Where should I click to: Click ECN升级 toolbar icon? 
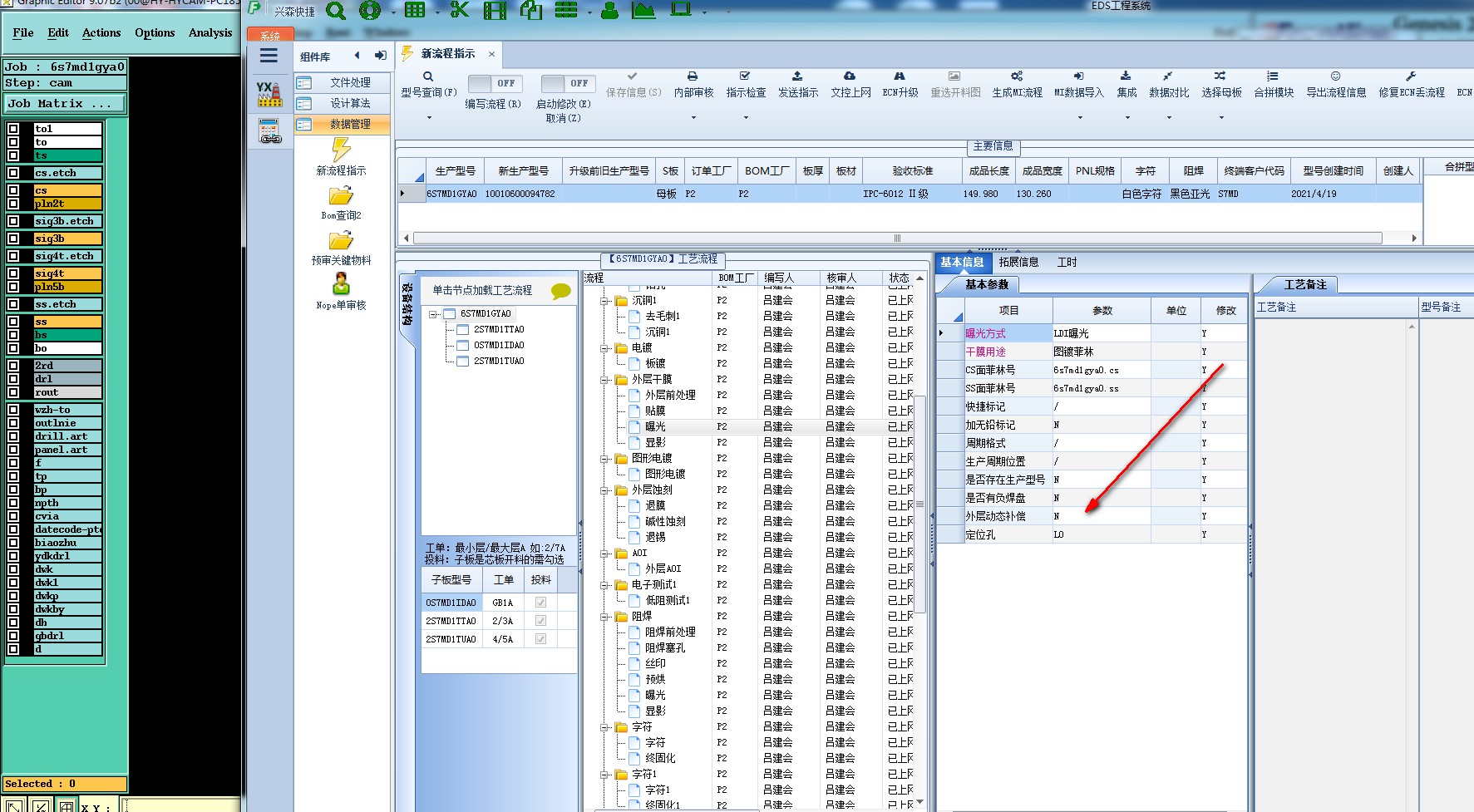pos(900,76)
